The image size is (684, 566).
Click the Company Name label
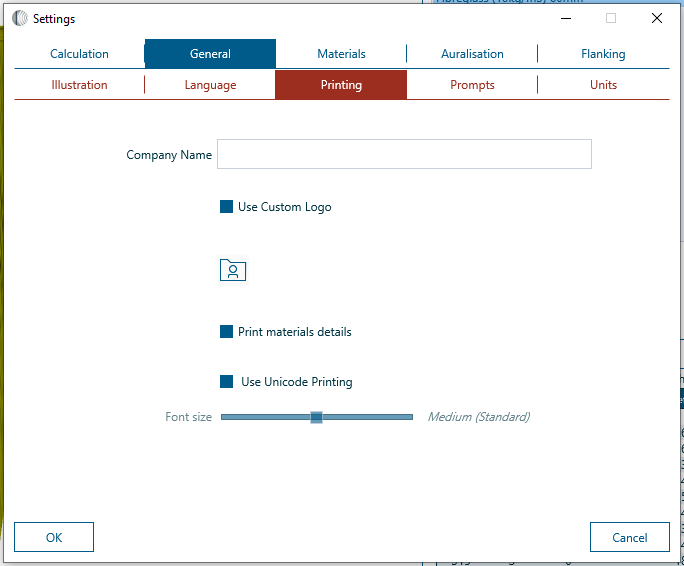pyautogui.click(x=169, y=155)
